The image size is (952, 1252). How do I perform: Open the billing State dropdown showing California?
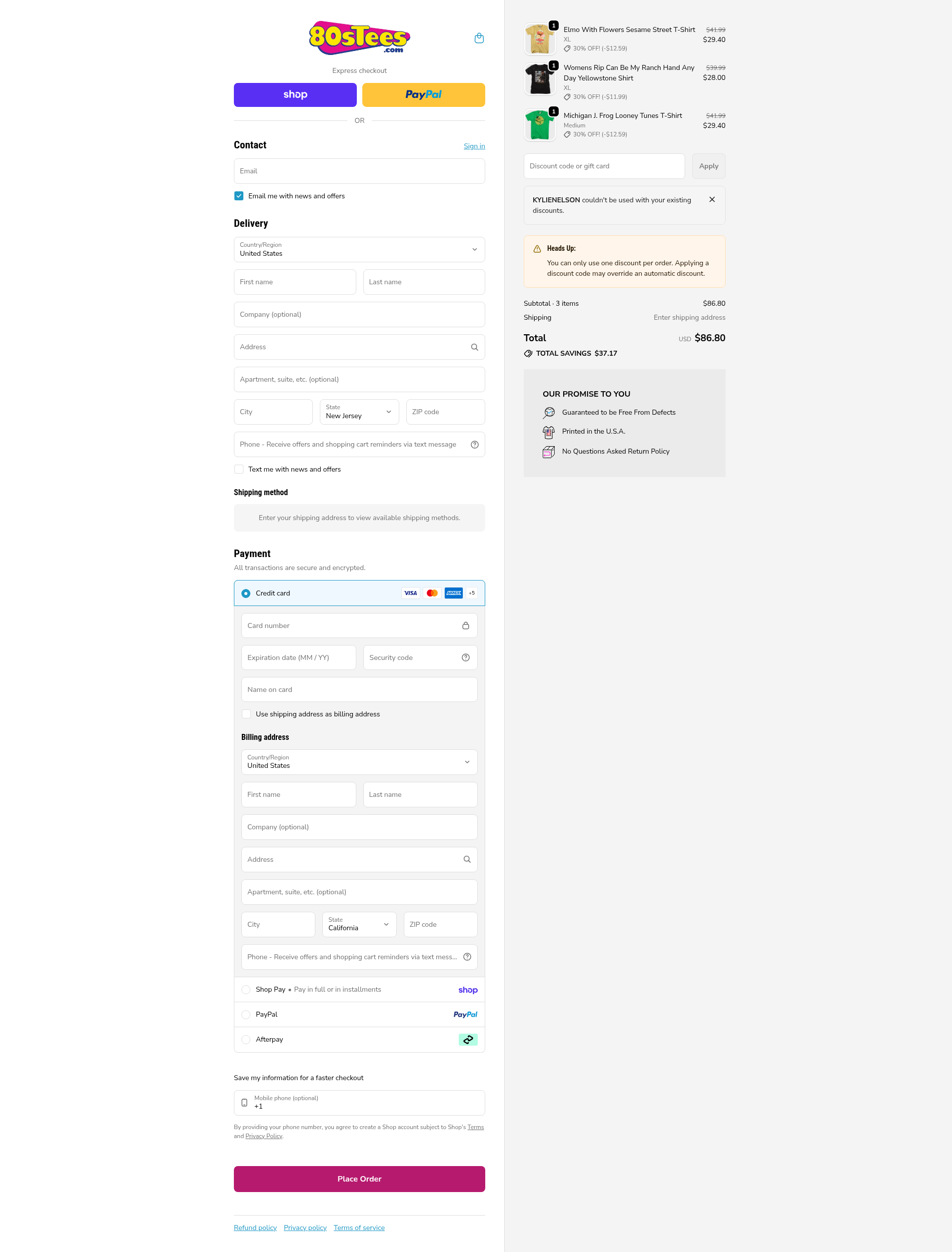point(359,924)
